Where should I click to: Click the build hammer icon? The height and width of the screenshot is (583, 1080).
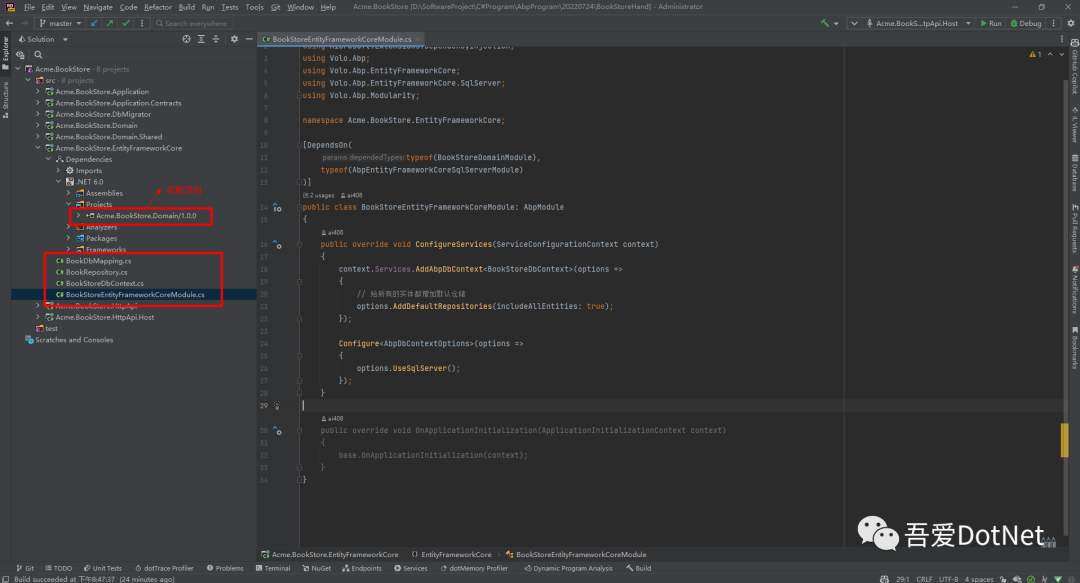(824, 23)
